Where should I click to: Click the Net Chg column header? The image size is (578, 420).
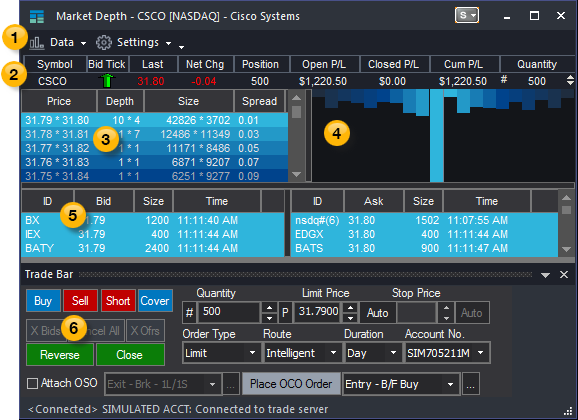point(205,64)
